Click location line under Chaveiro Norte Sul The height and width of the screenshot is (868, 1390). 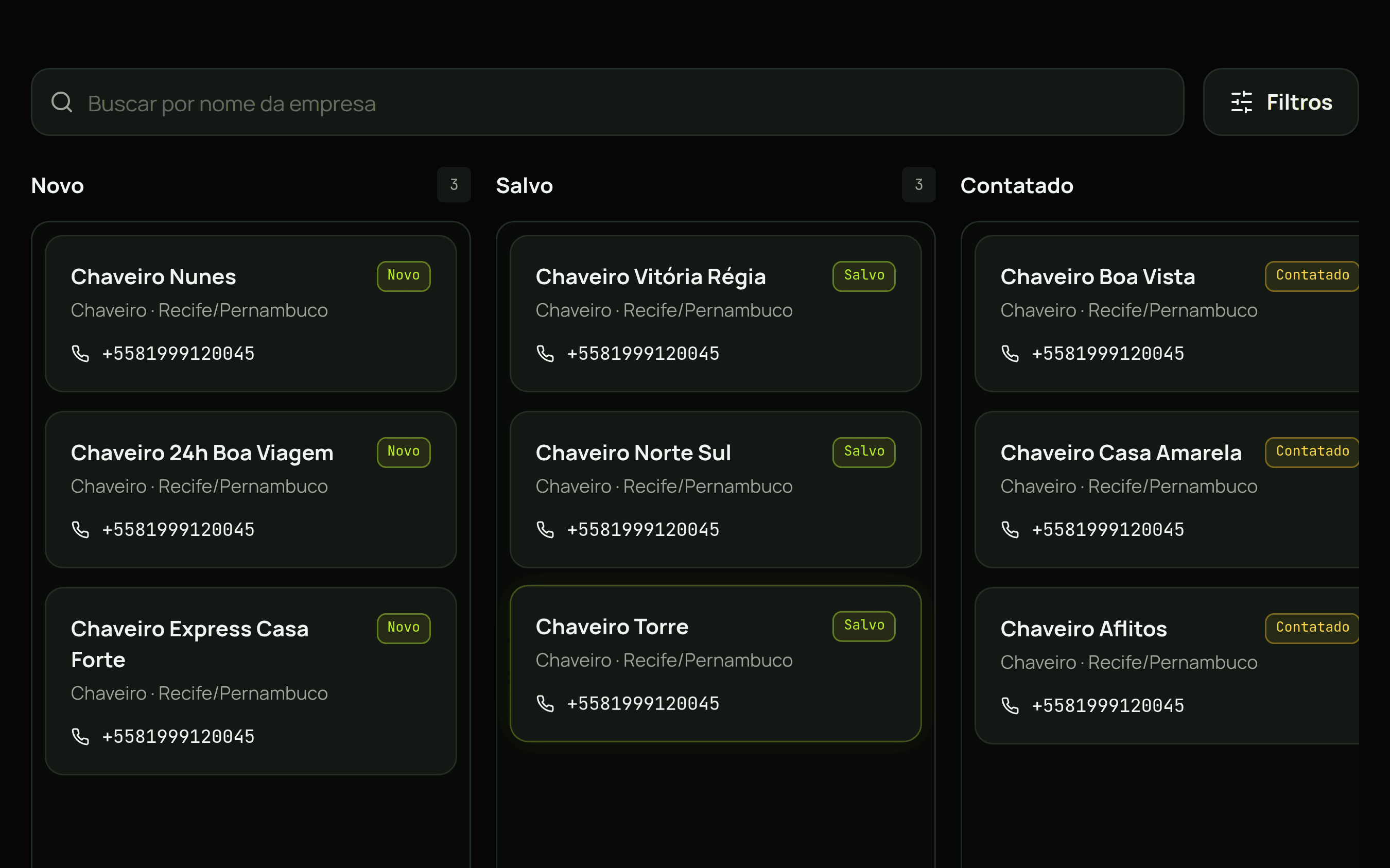click(664, 486)
